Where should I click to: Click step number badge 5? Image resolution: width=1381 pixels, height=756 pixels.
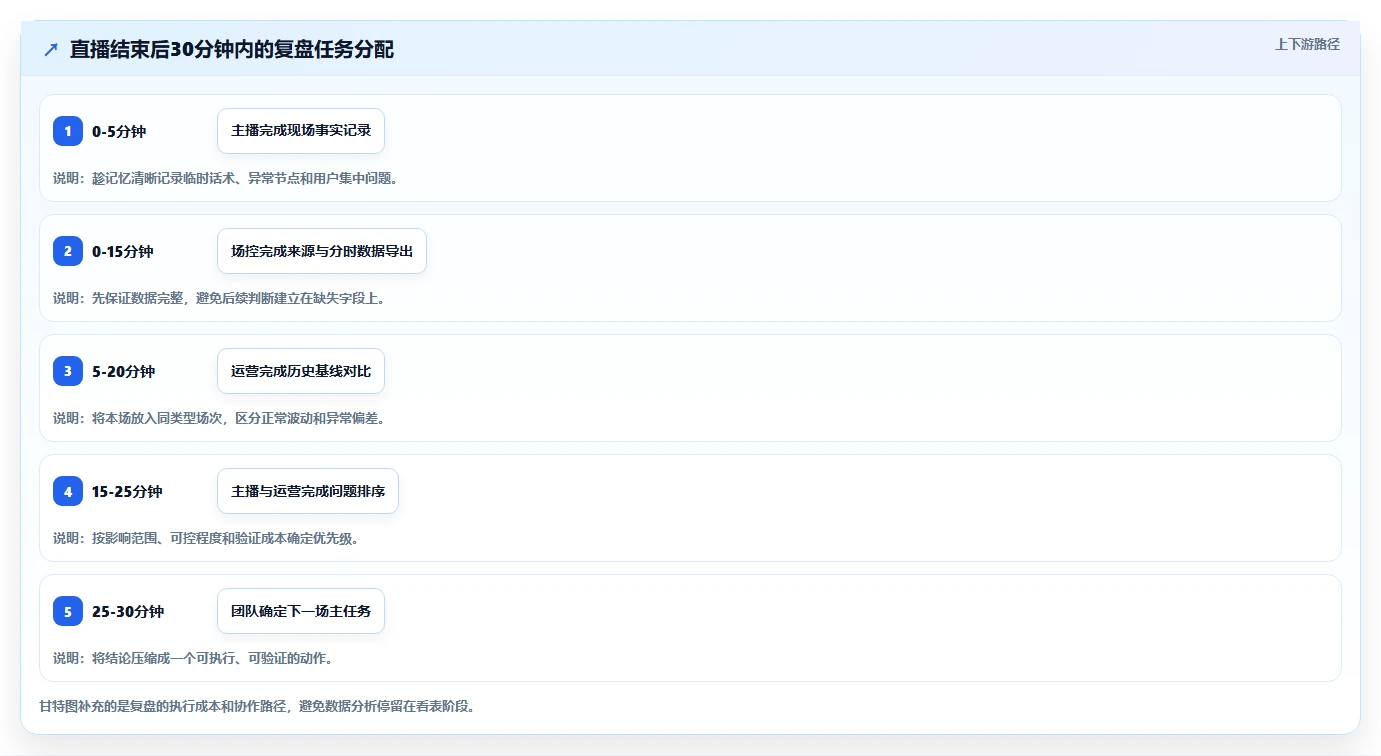coord(68,611)
